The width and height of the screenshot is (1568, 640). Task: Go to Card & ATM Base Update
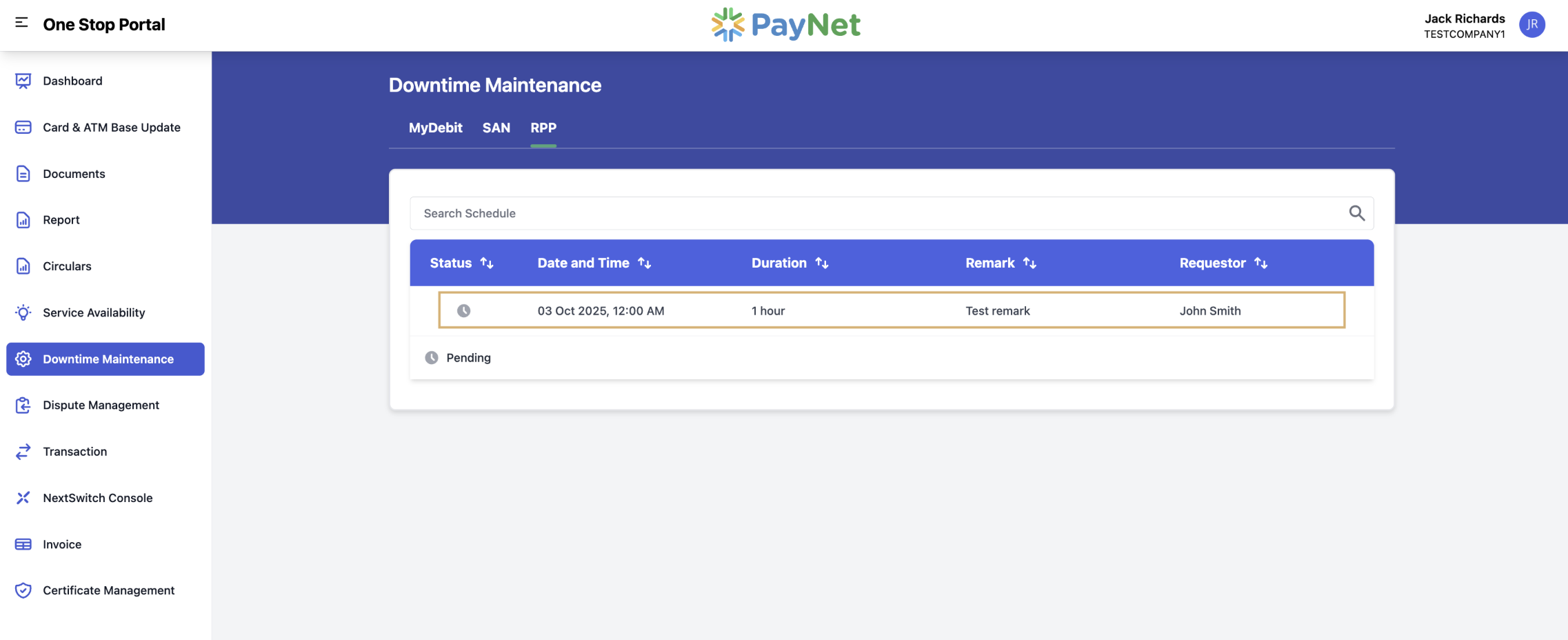click(x=111, y=128)
